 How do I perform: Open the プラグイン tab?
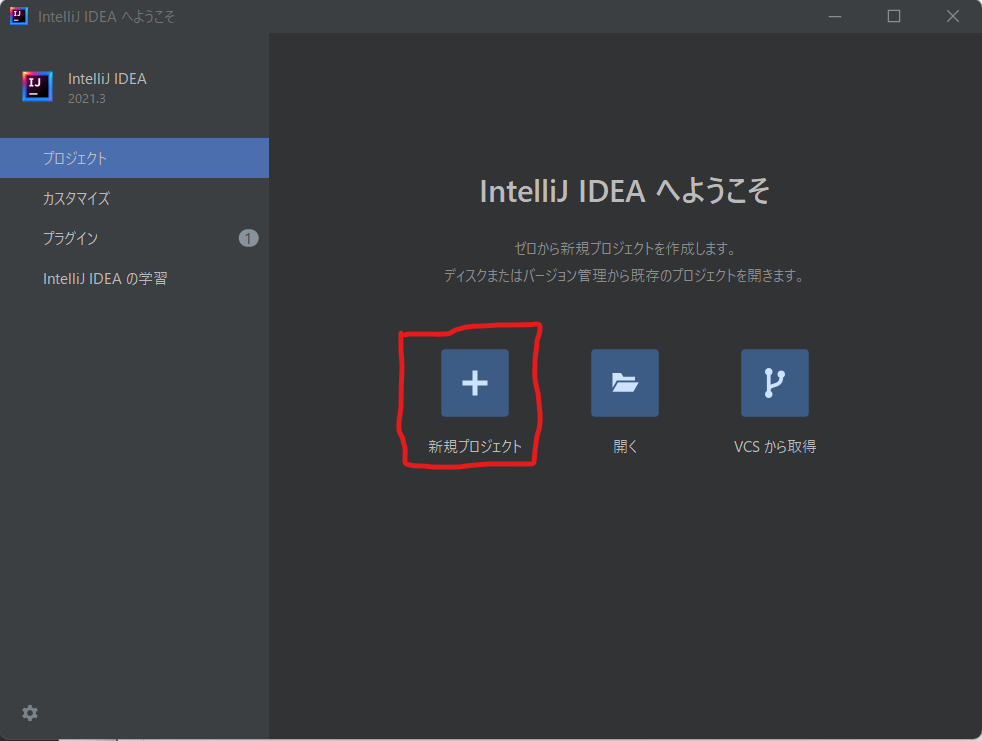tap(134, 238)
